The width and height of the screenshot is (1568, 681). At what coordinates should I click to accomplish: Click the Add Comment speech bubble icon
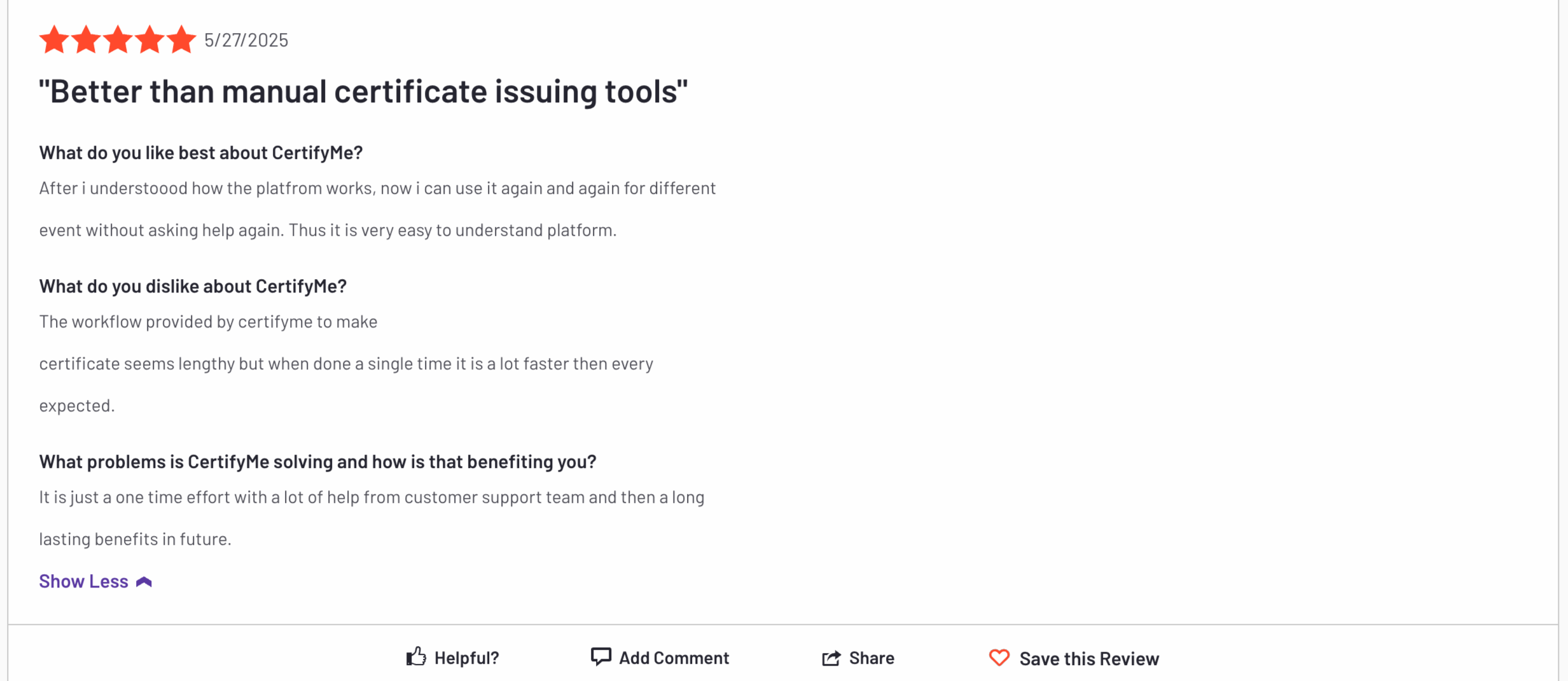point(600,657)
